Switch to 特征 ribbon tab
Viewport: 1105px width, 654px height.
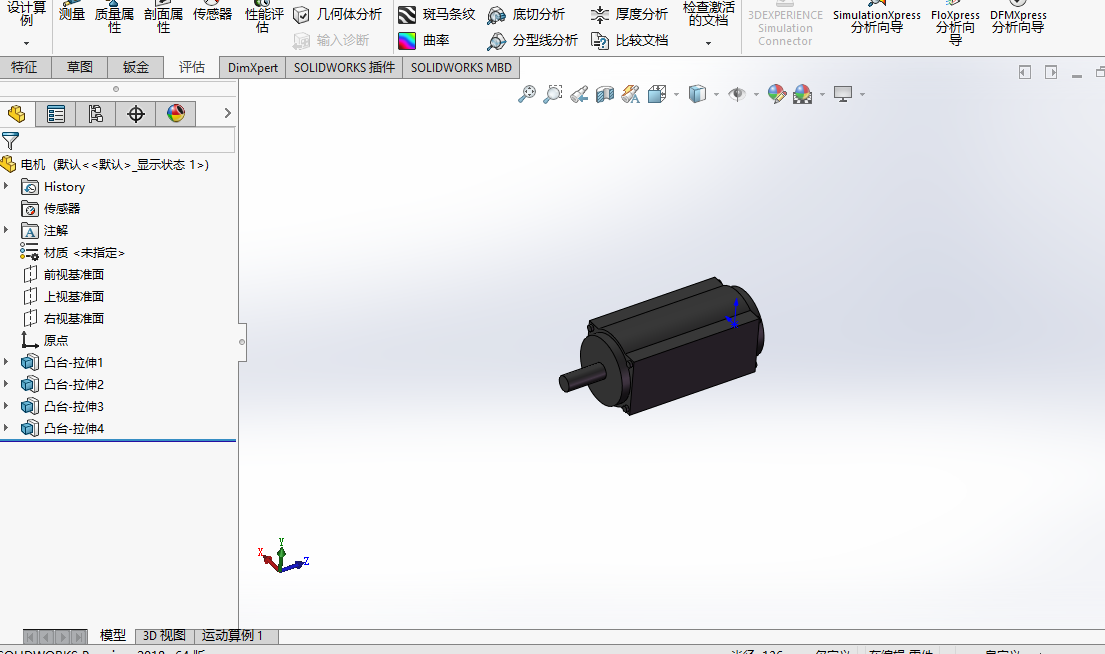(24, 67)
